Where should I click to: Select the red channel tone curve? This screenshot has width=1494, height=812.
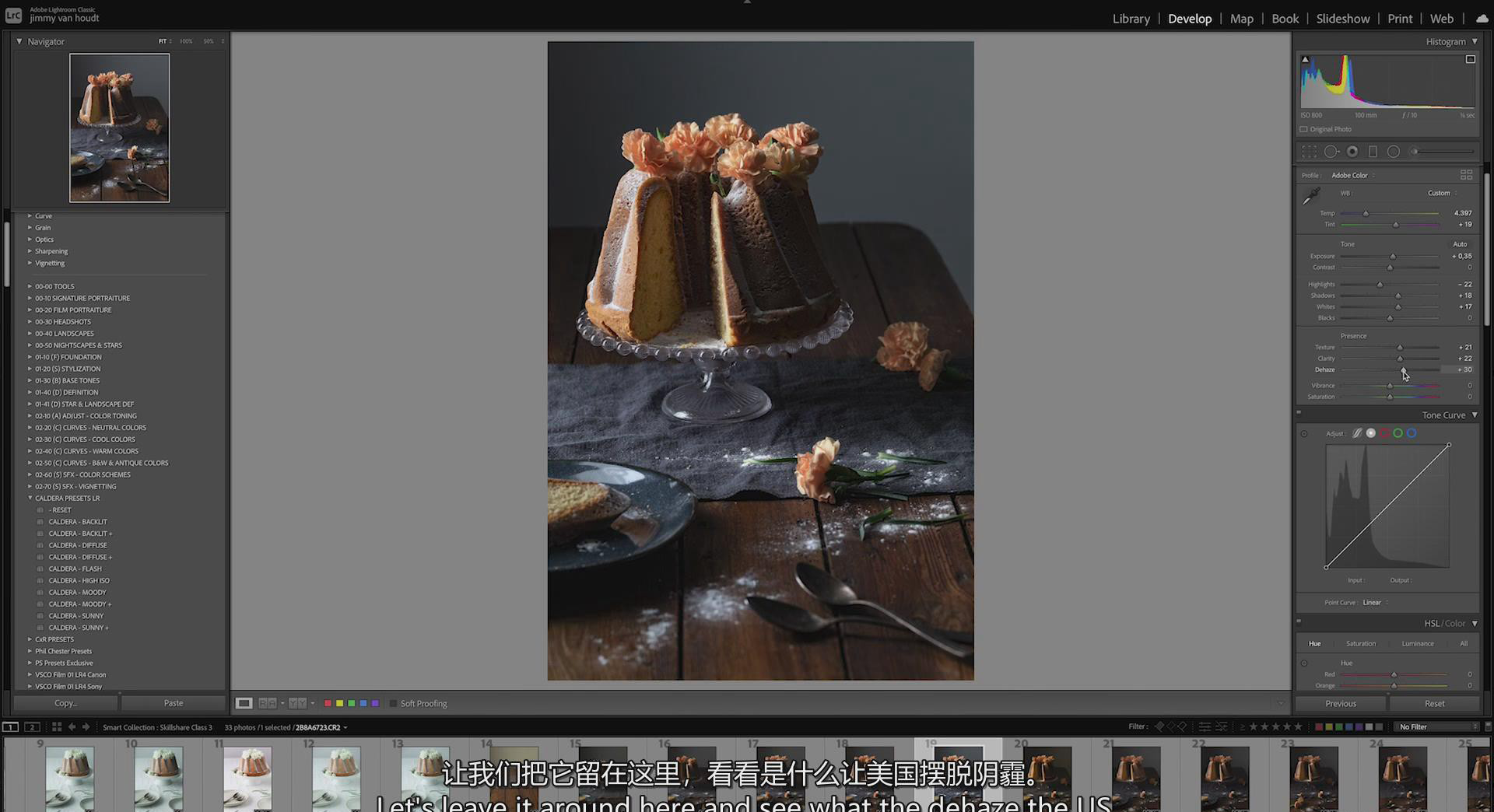[1384, 433]
